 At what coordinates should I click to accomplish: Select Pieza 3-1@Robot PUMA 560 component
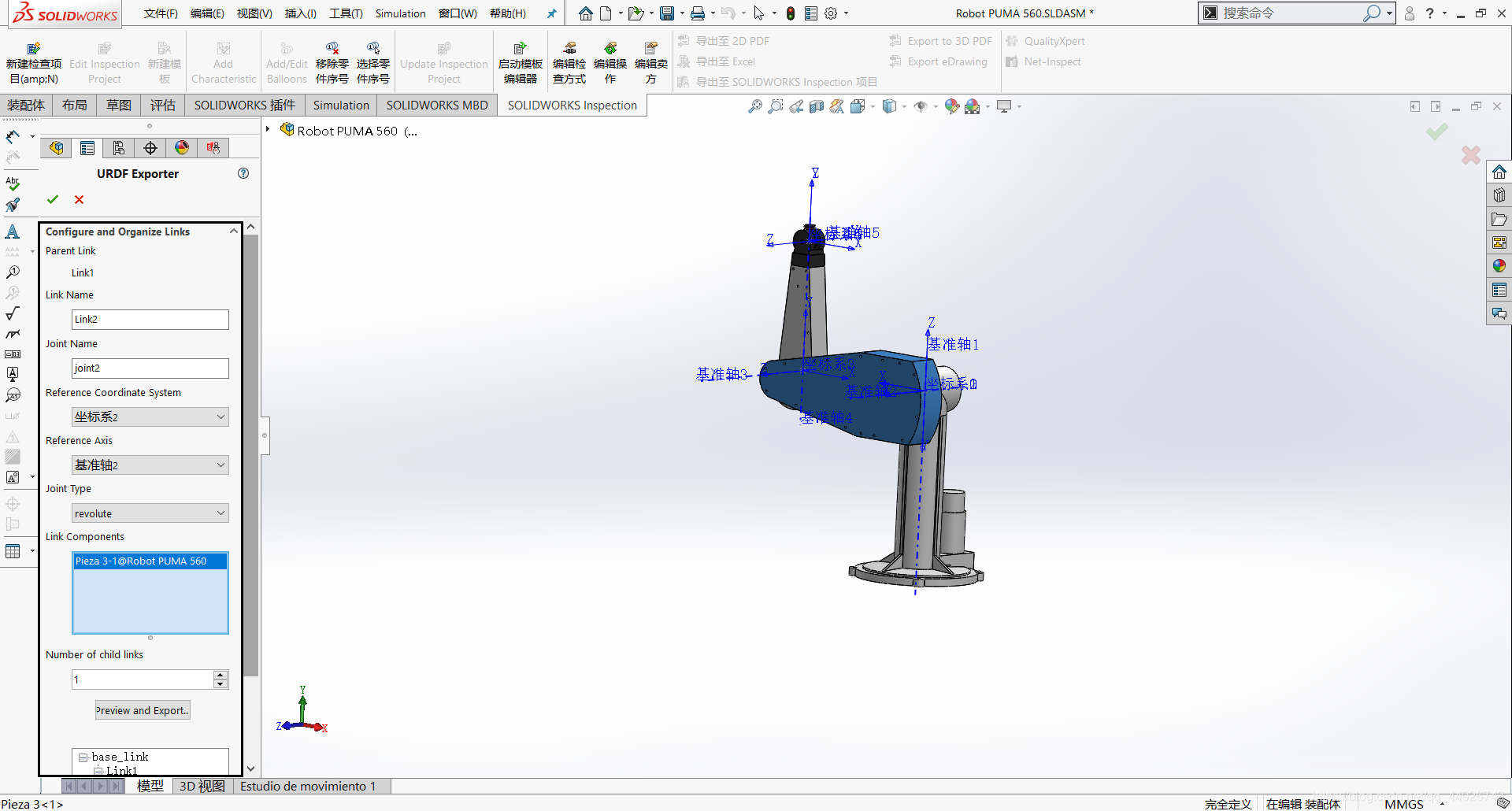(x=150, y=561)
